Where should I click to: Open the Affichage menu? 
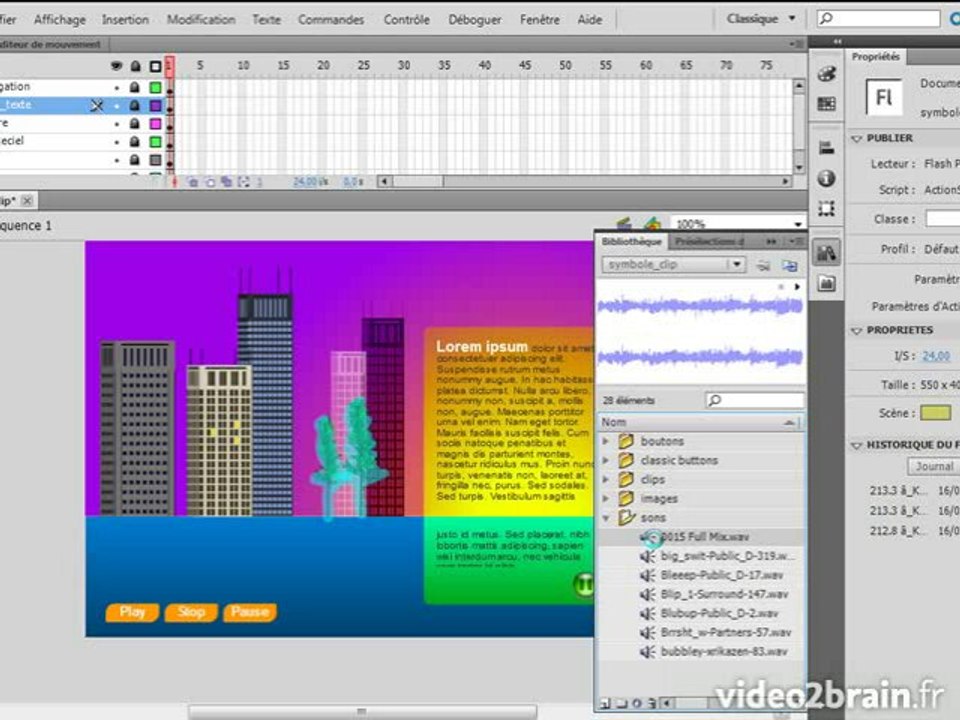click(60, 20)
